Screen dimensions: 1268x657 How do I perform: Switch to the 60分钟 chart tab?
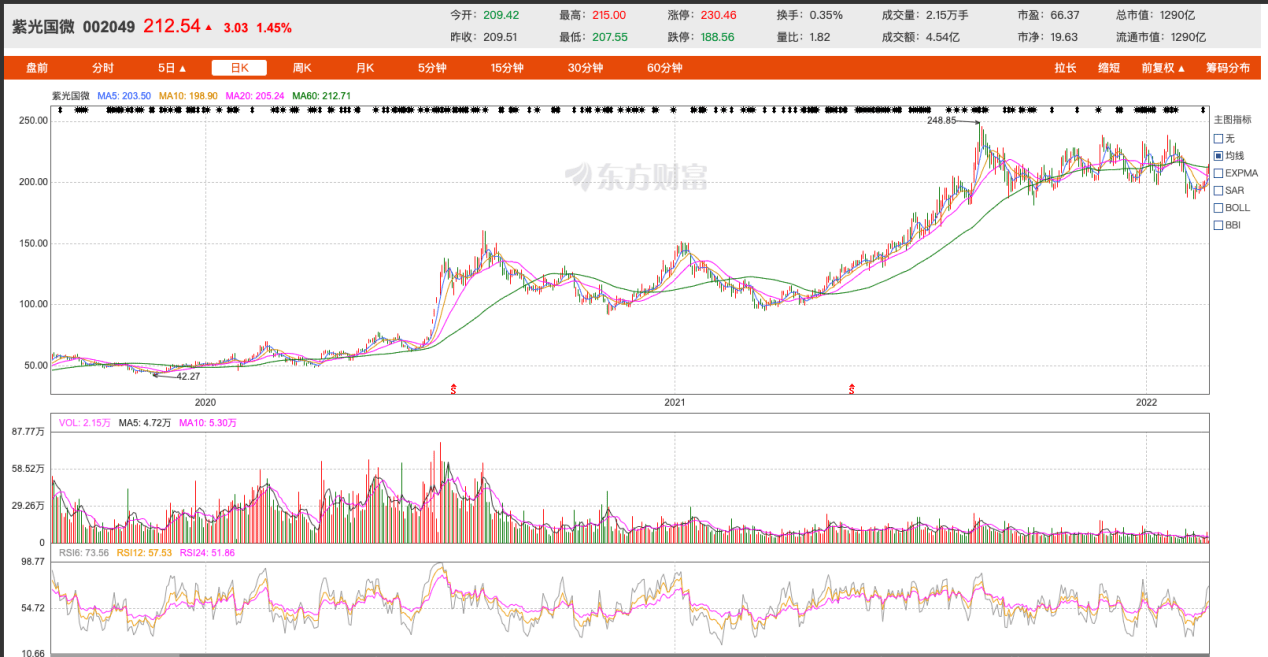coord(665,68)
